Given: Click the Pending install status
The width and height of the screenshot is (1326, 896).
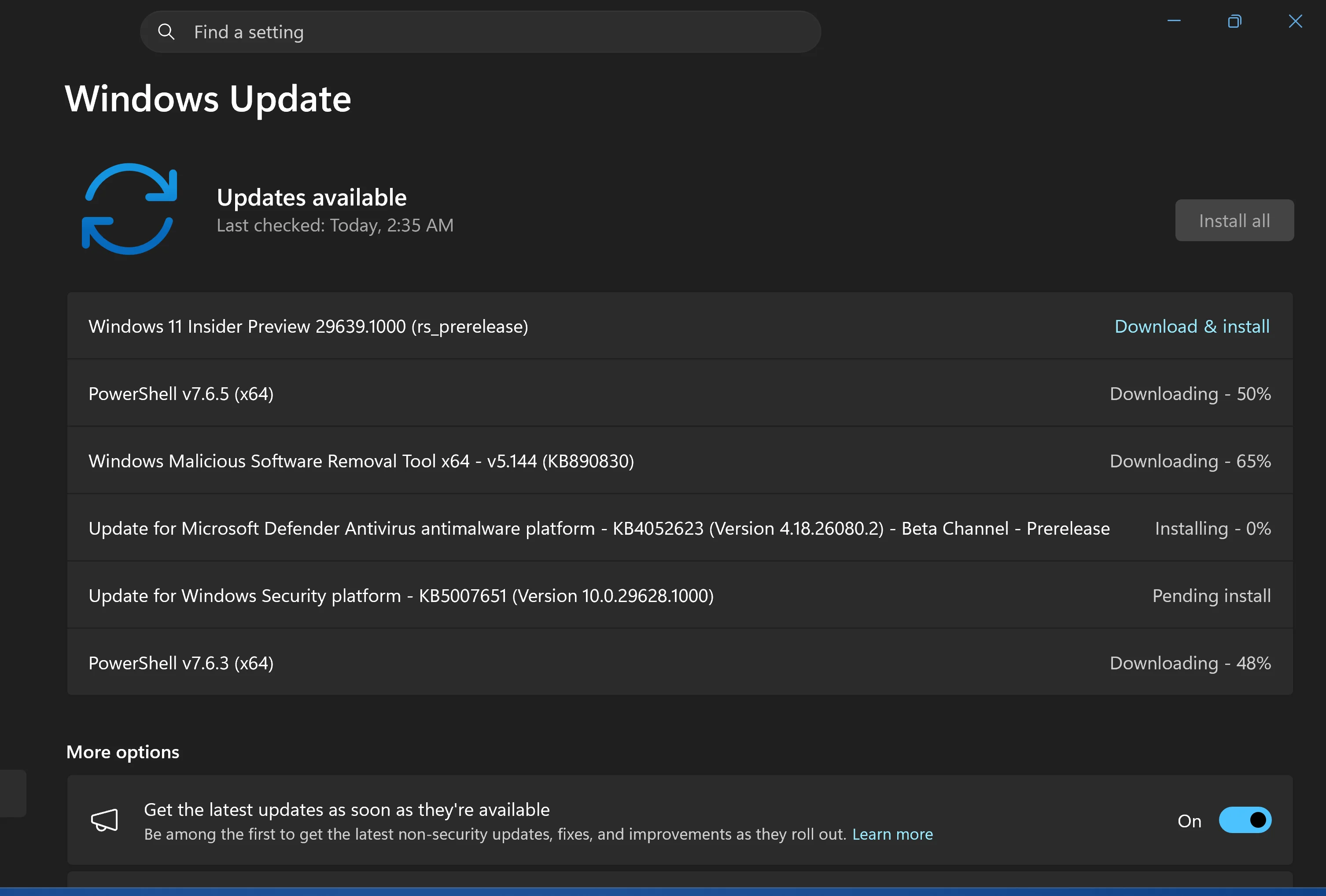Looking at the screenshot, I should (x=1211, y=595).
